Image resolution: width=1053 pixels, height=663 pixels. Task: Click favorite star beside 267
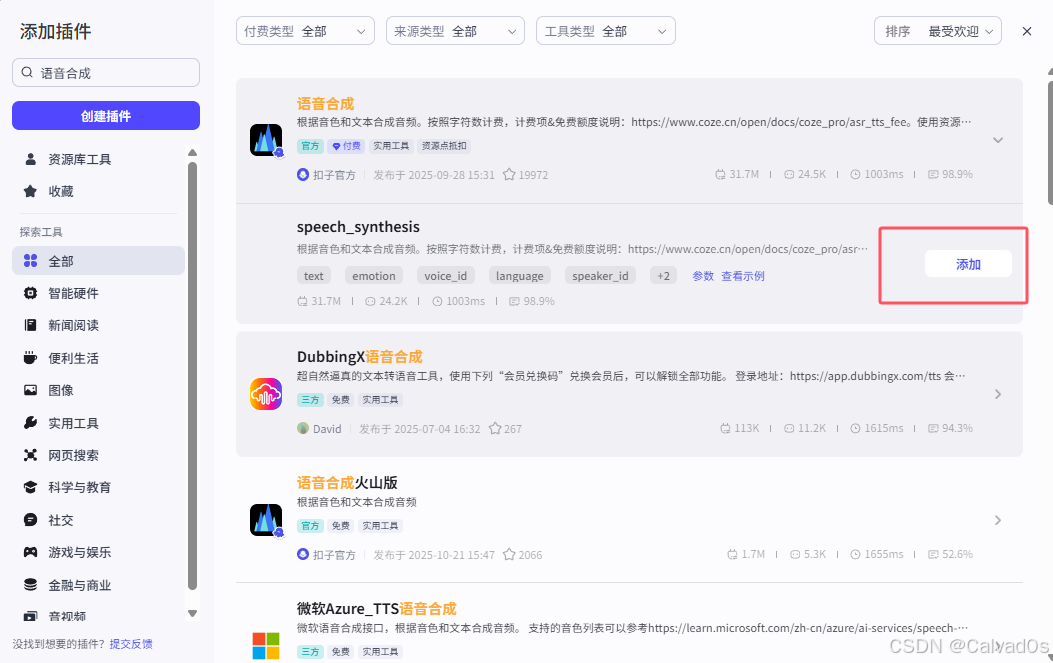[x=495, y=429]
